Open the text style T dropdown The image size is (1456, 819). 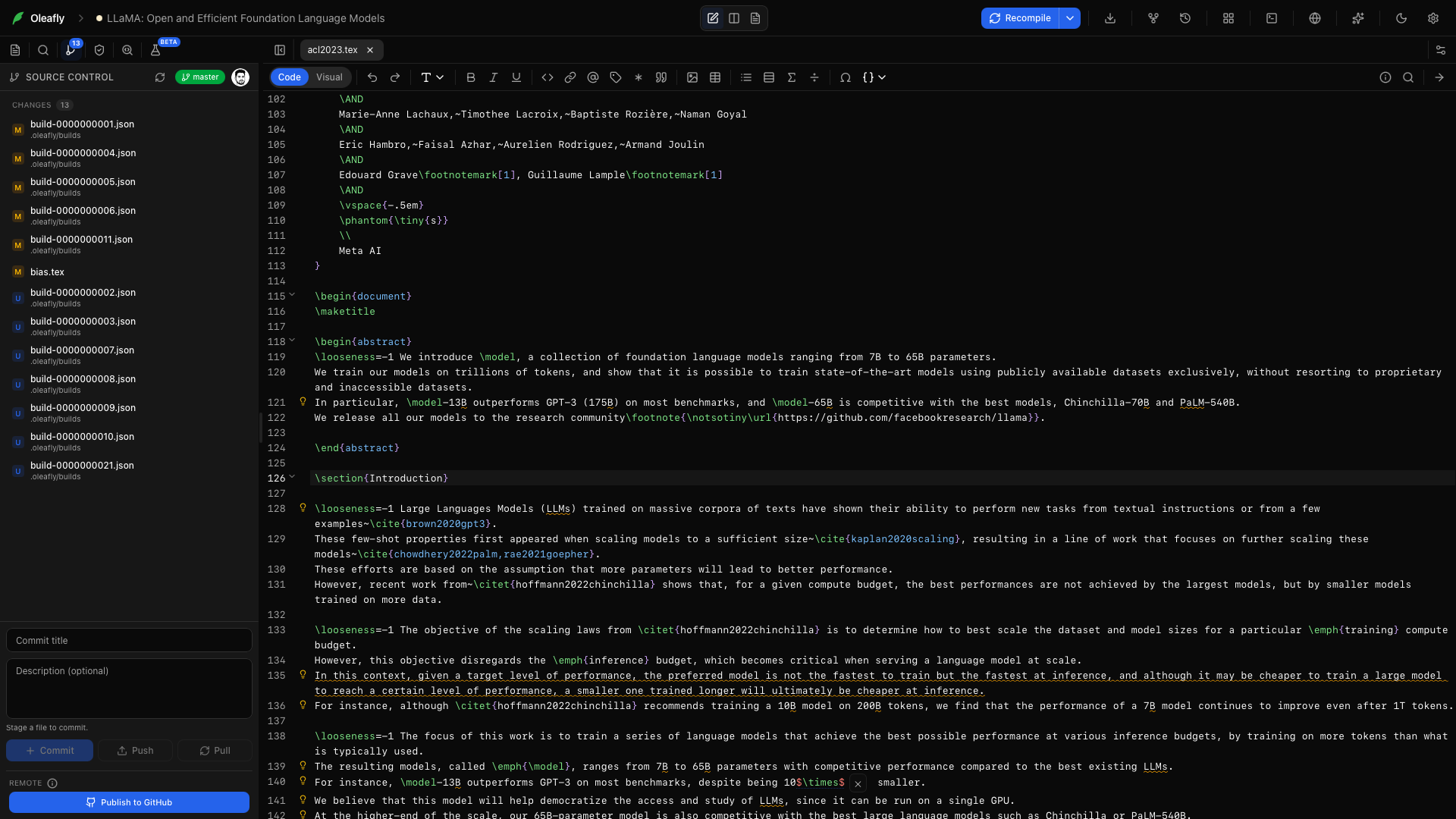(432, 77)
